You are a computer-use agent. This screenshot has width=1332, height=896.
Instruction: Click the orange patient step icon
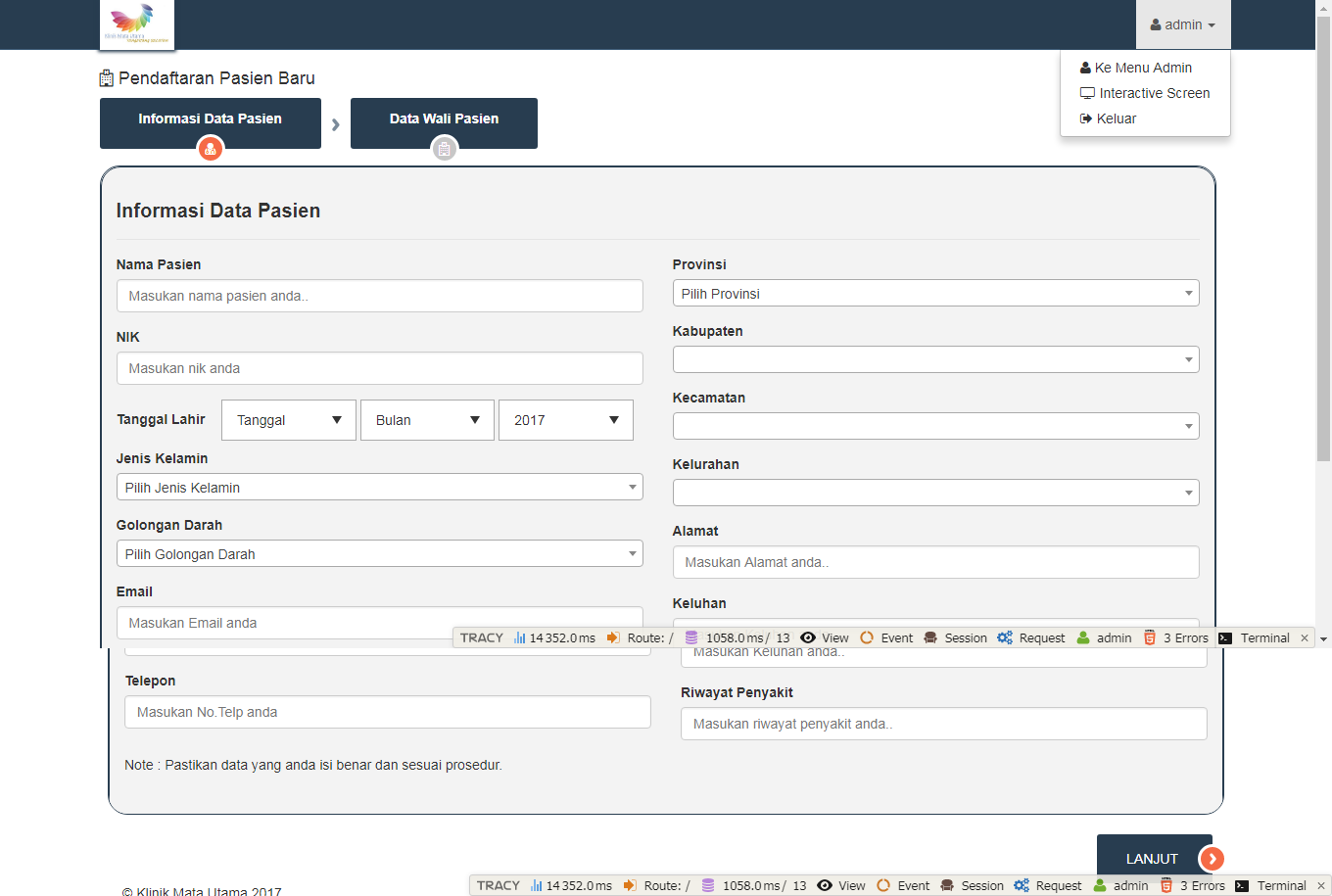[211, 149]
